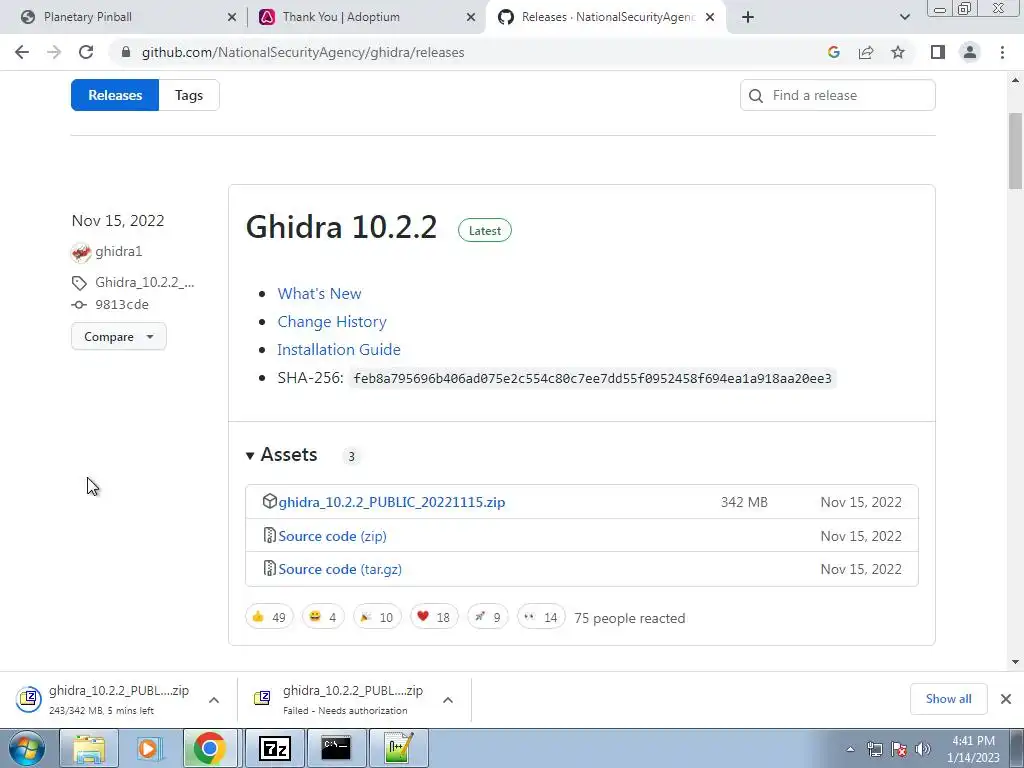Open the What's New link

(x=319, y=294)
